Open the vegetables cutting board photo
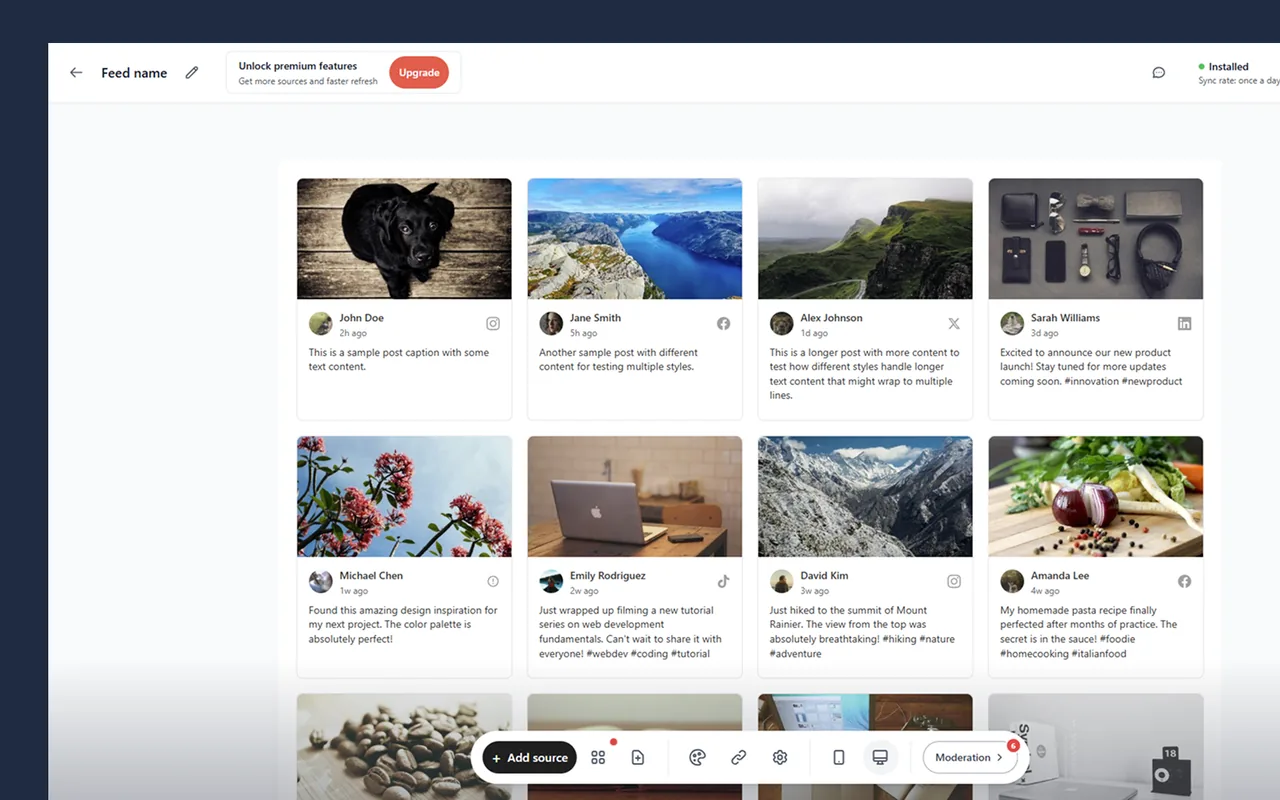Screen dimensions: 1280x800 tap(1096, 497)
